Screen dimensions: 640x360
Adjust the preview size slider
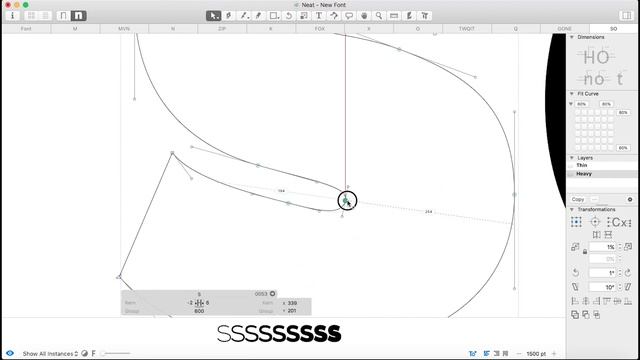tap(116, 353)
